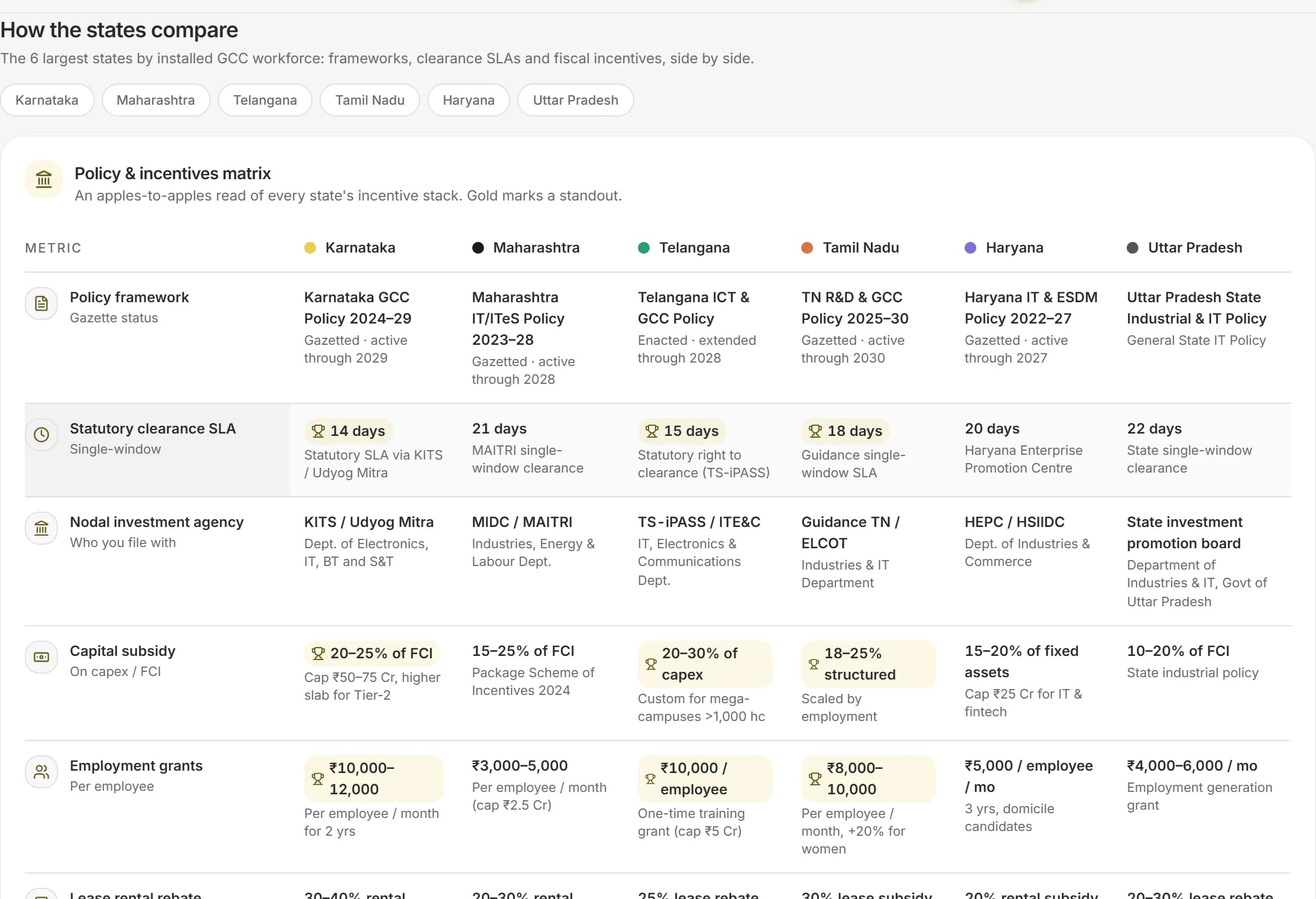Click the trophy icon on 20–30% of capex badge
This screenshot has height=899, width=1316.
coord(651,664)
